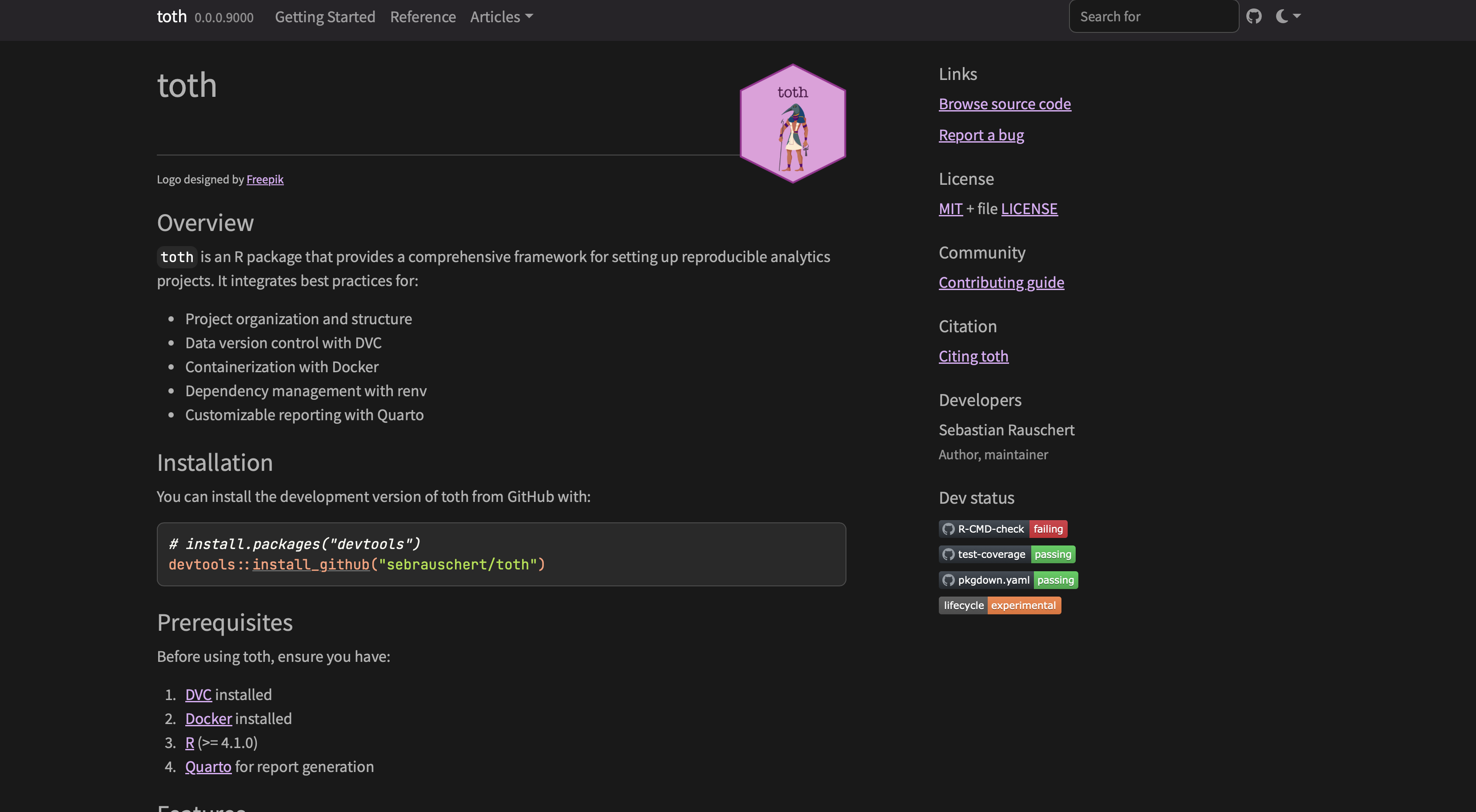
Task: Open the Citing toth link
Action: (x=973, y=356)
